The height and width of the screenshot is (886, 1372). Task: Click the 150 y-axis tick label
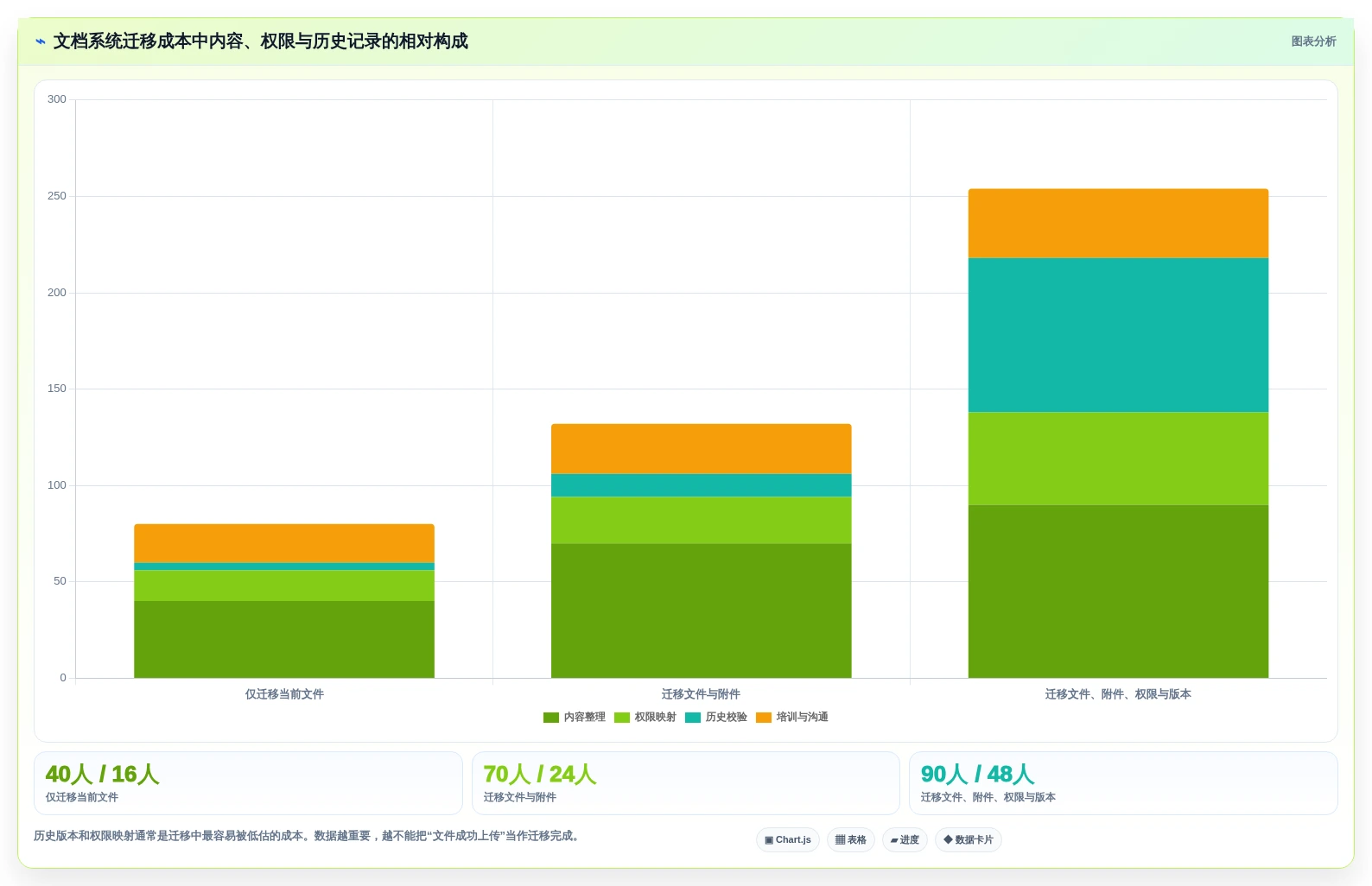coord(57,389)
